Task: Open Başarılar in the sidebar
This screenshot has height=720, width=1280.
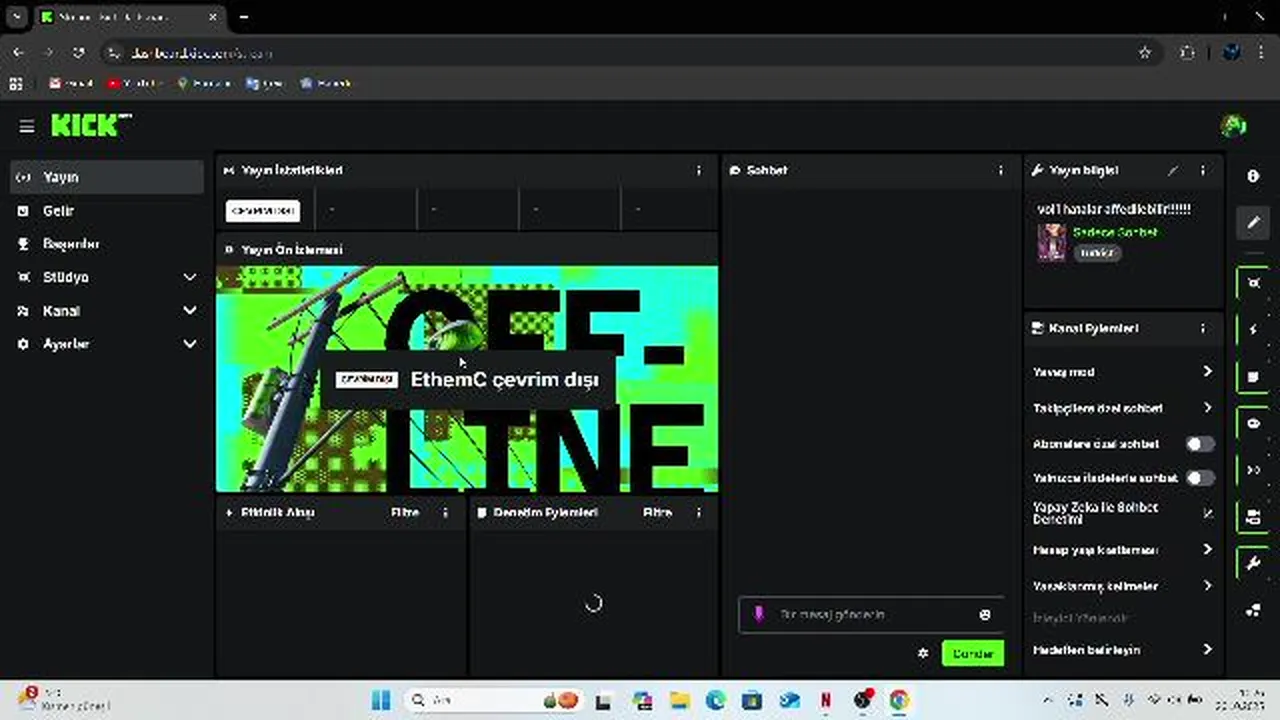Action: [x=107, y=244]
